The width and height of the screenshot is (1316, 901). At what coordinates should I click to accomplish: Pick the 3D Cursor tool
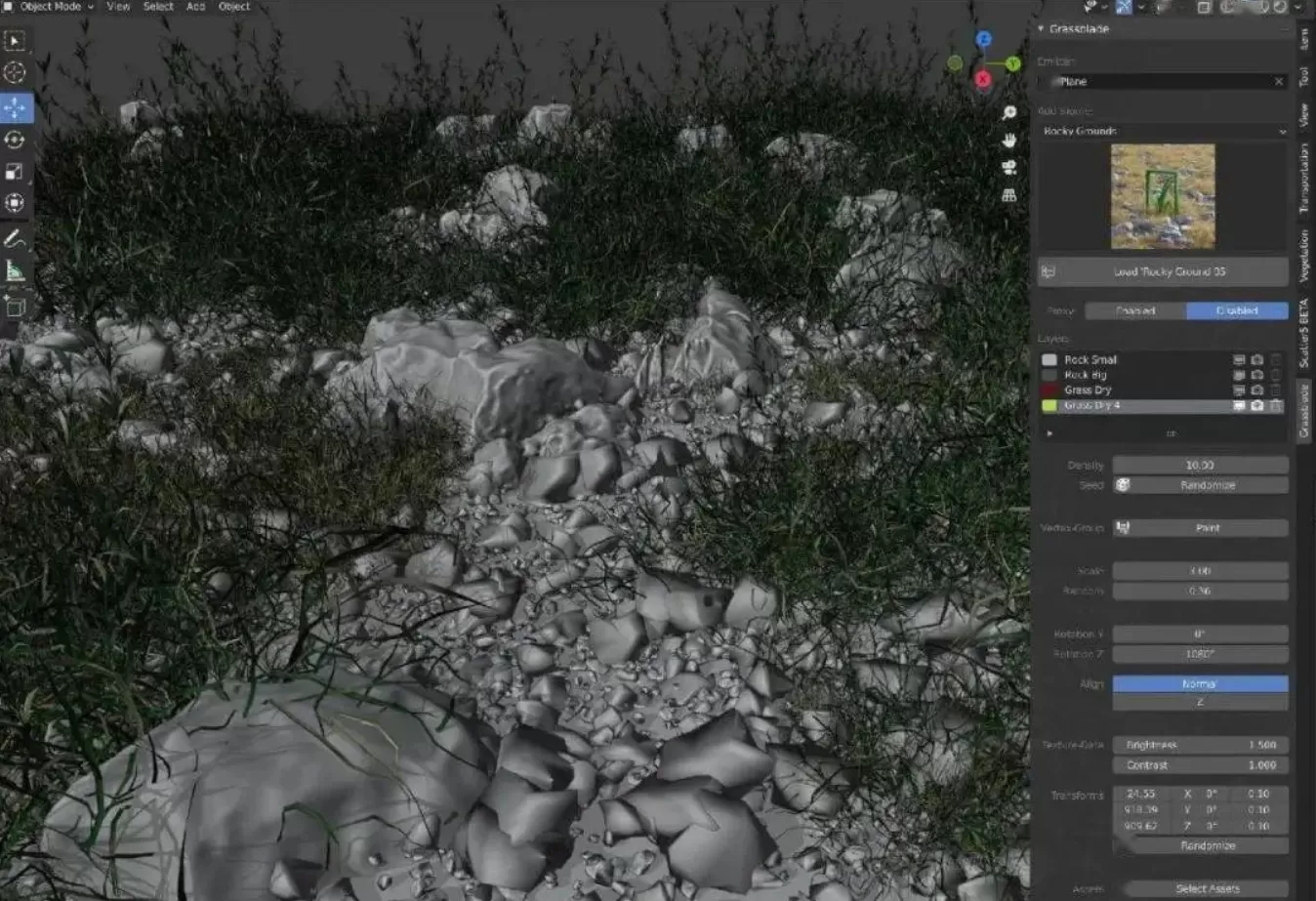point(15,72)
